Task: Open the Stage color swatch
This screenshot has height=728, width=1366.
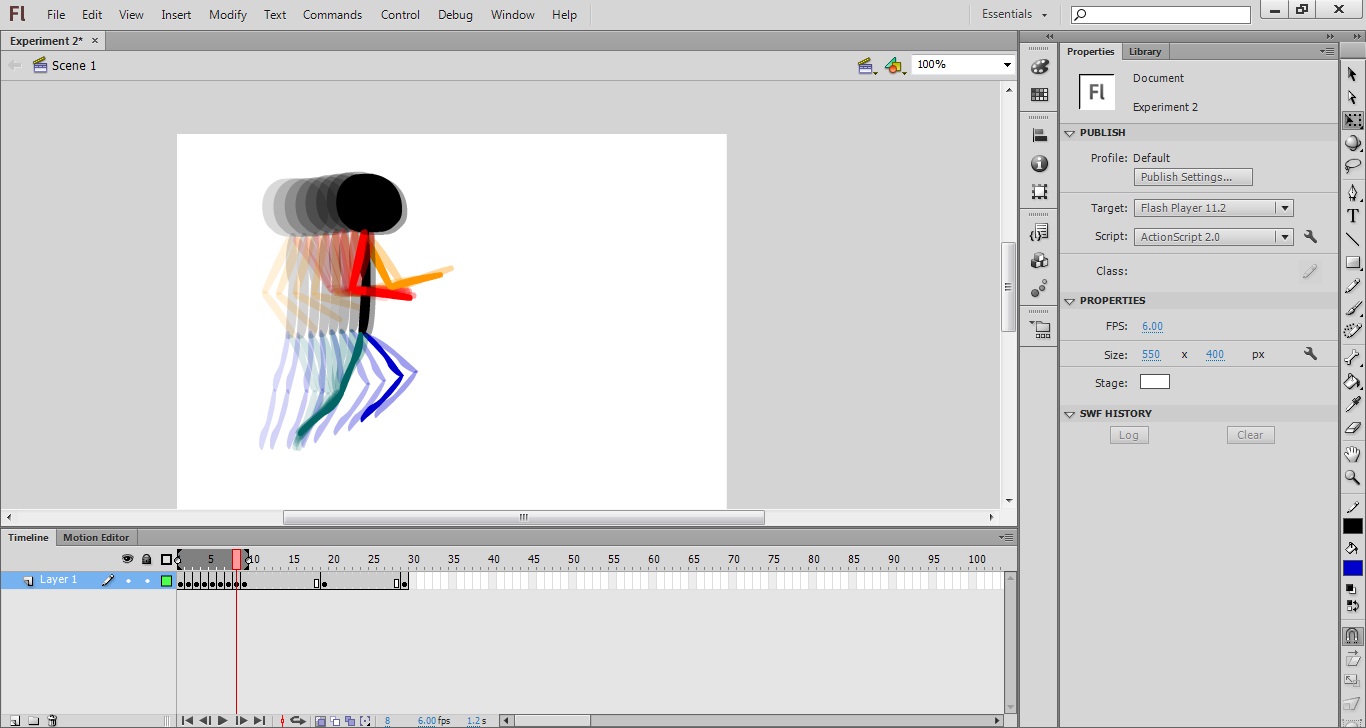Action: click(1154, 381)
